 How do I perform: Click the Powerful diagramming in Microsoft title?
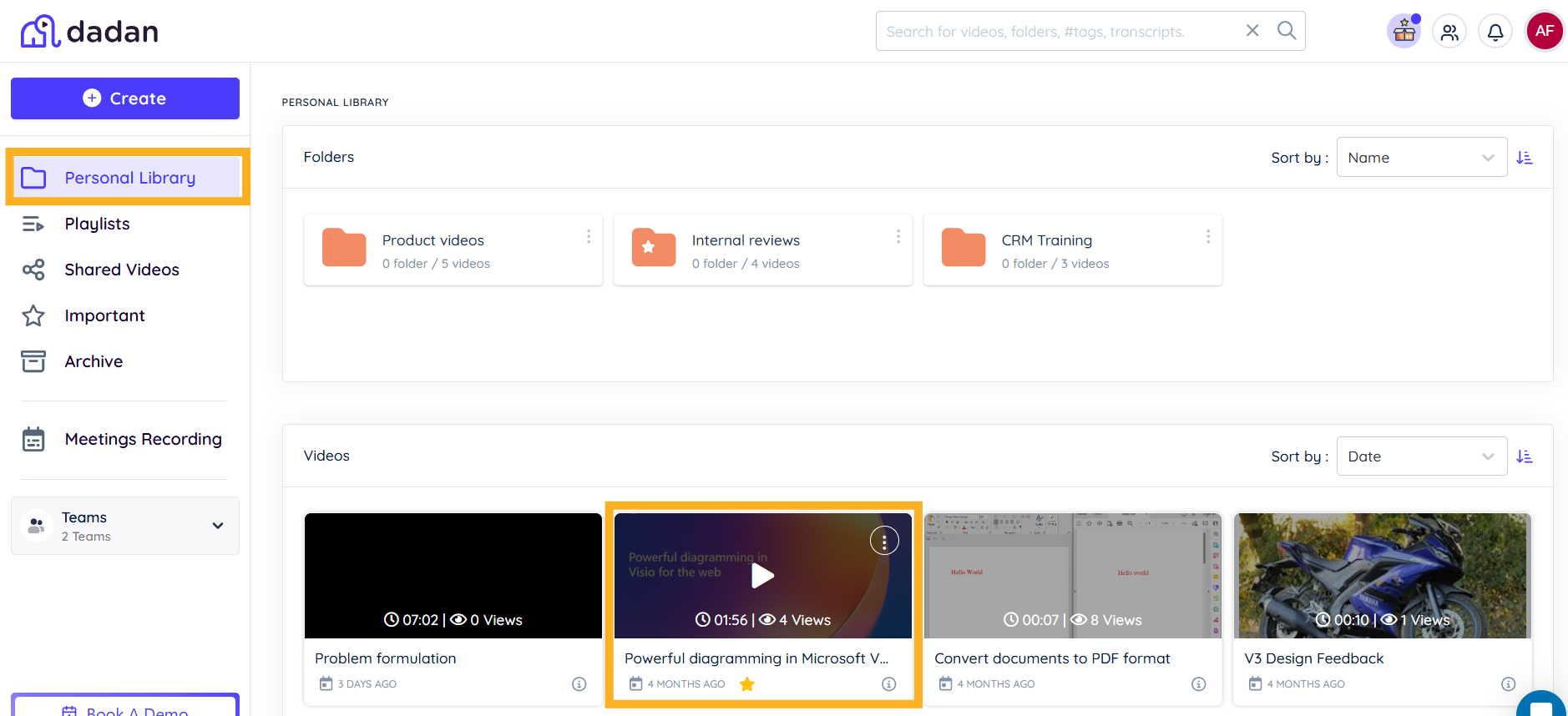[x=756, y=658]
